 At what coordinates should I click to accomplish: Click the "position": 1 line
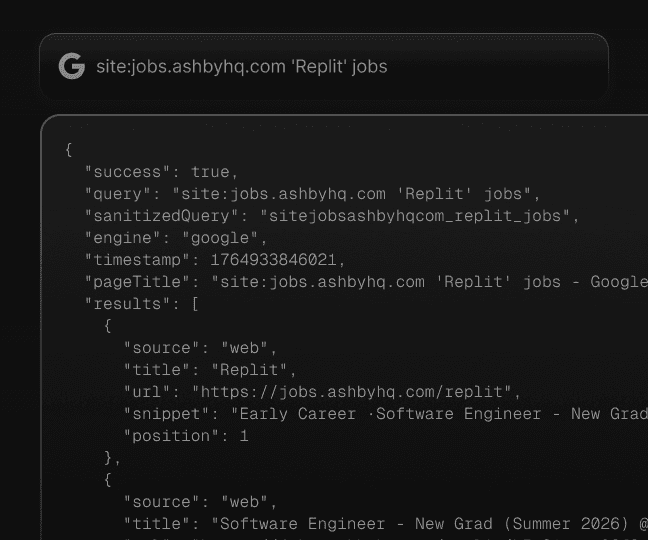(186, 436)
